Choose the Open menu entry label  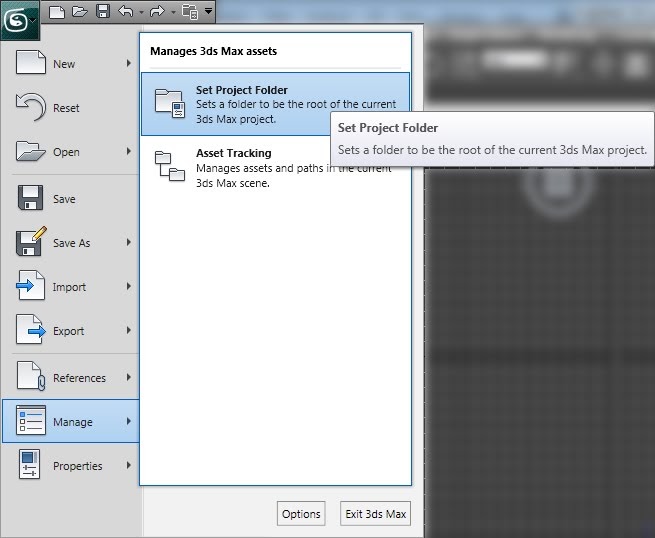(x=66, y=152)
